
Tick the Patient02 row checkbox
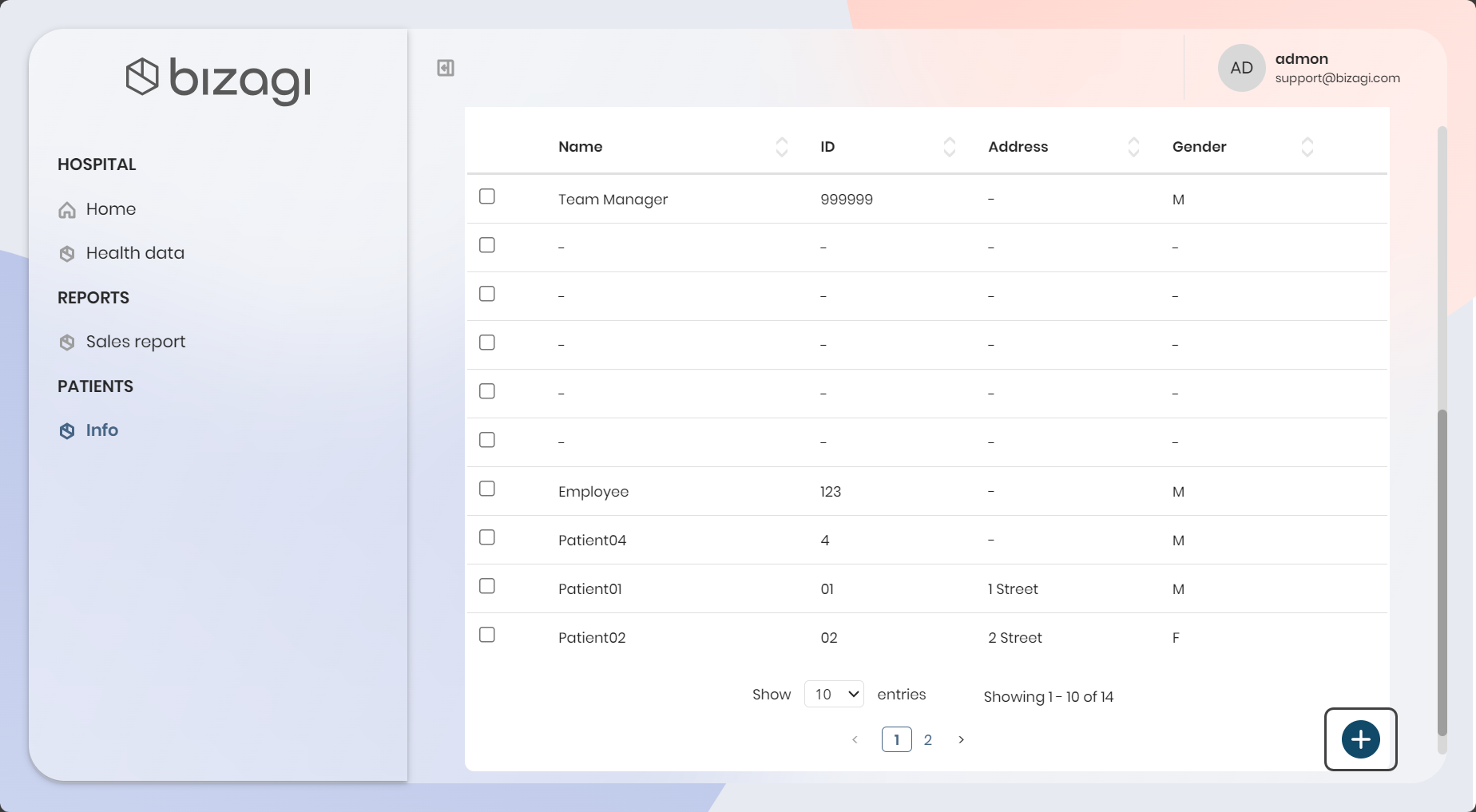pyautogui.click(x=487, y=635)
